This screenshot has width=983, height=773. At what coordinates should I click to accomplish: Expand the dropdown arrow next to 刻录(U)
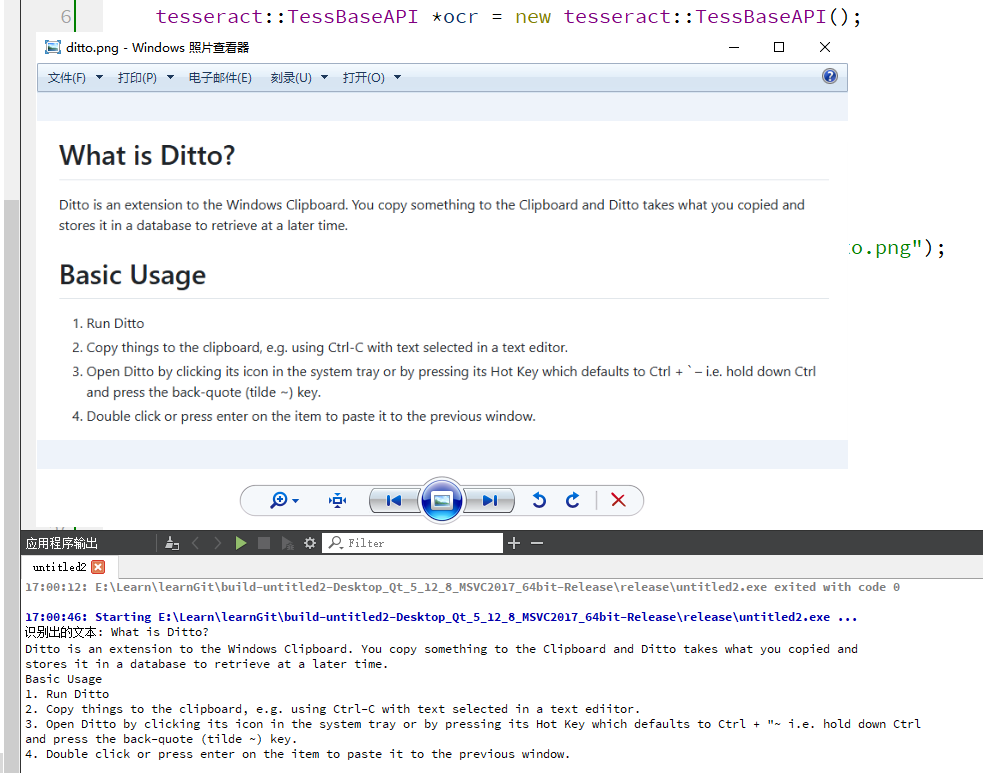tap(324, 78)
